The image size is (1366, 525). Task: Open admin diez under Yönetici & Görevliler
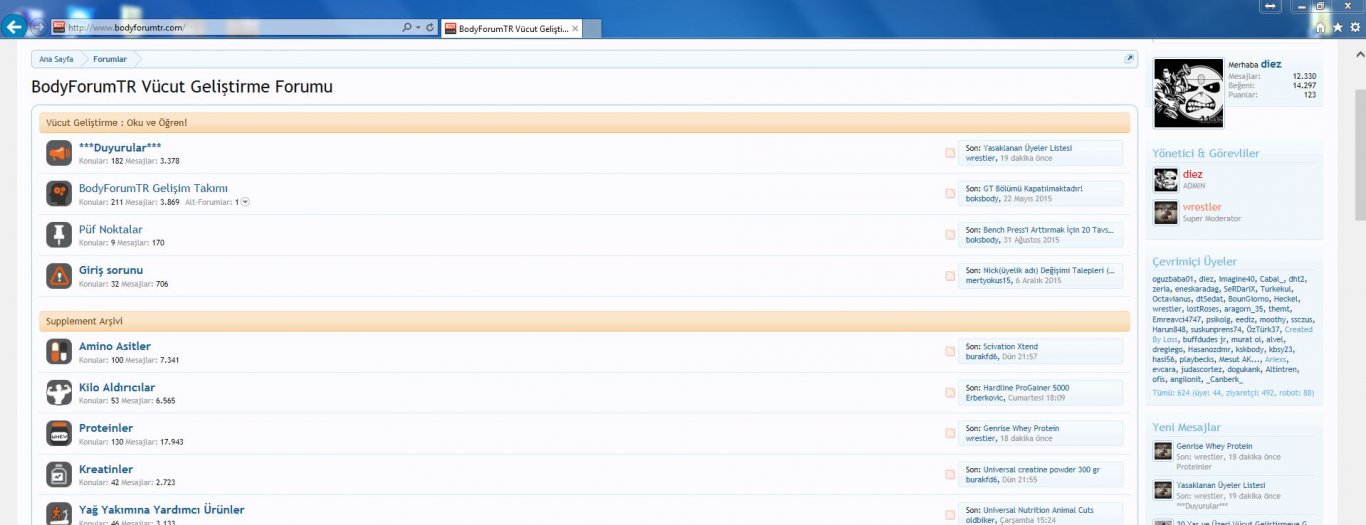(1192, 174)
